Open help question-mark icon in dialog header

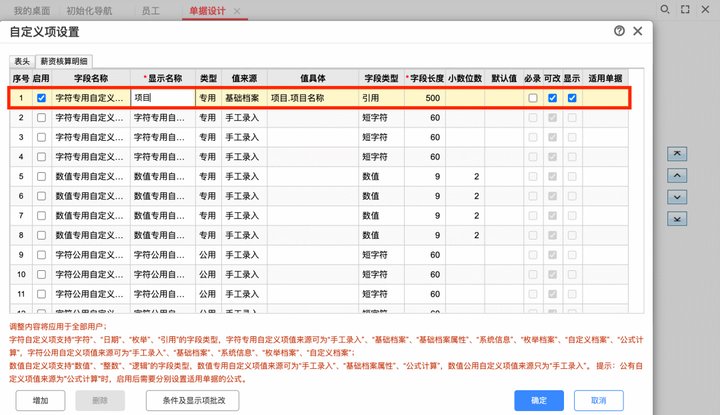pyautogui.click(x=619, y=31)
